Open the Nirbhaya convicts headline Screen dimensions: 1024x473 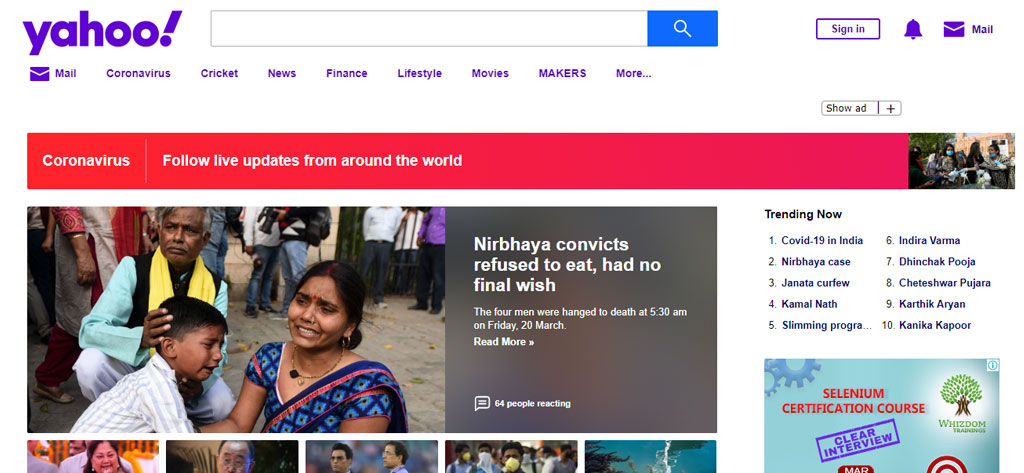pos(568,265)
